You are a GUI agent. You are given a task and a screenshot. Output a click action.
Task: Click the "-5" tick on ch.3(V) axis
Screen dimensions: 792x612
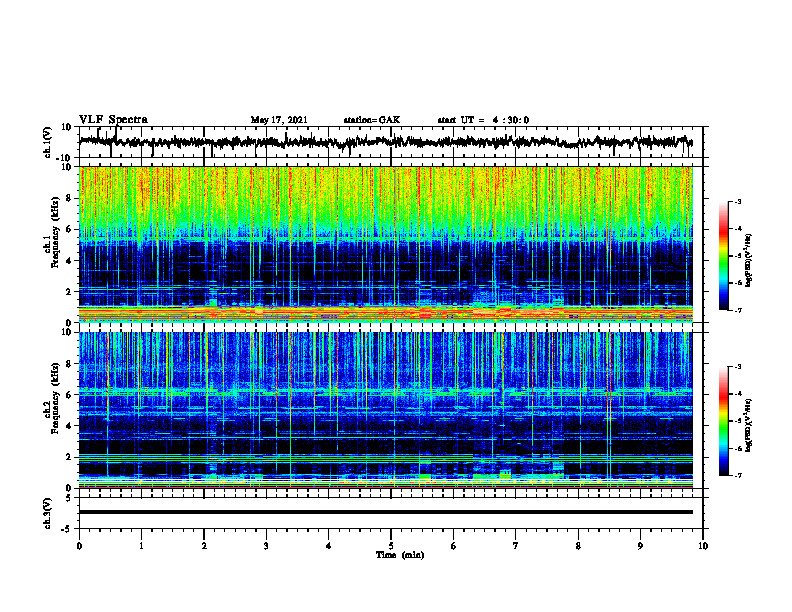pos(67,529)
